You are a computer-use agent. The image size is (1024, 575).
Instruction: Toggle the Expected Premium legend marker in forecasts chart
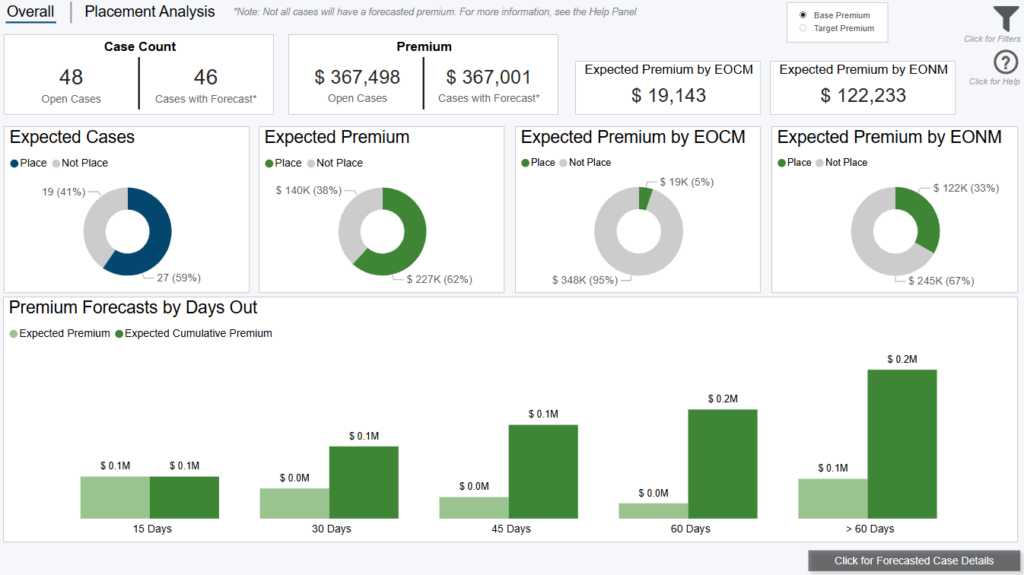pyautogui.click(x=14, y=334)
